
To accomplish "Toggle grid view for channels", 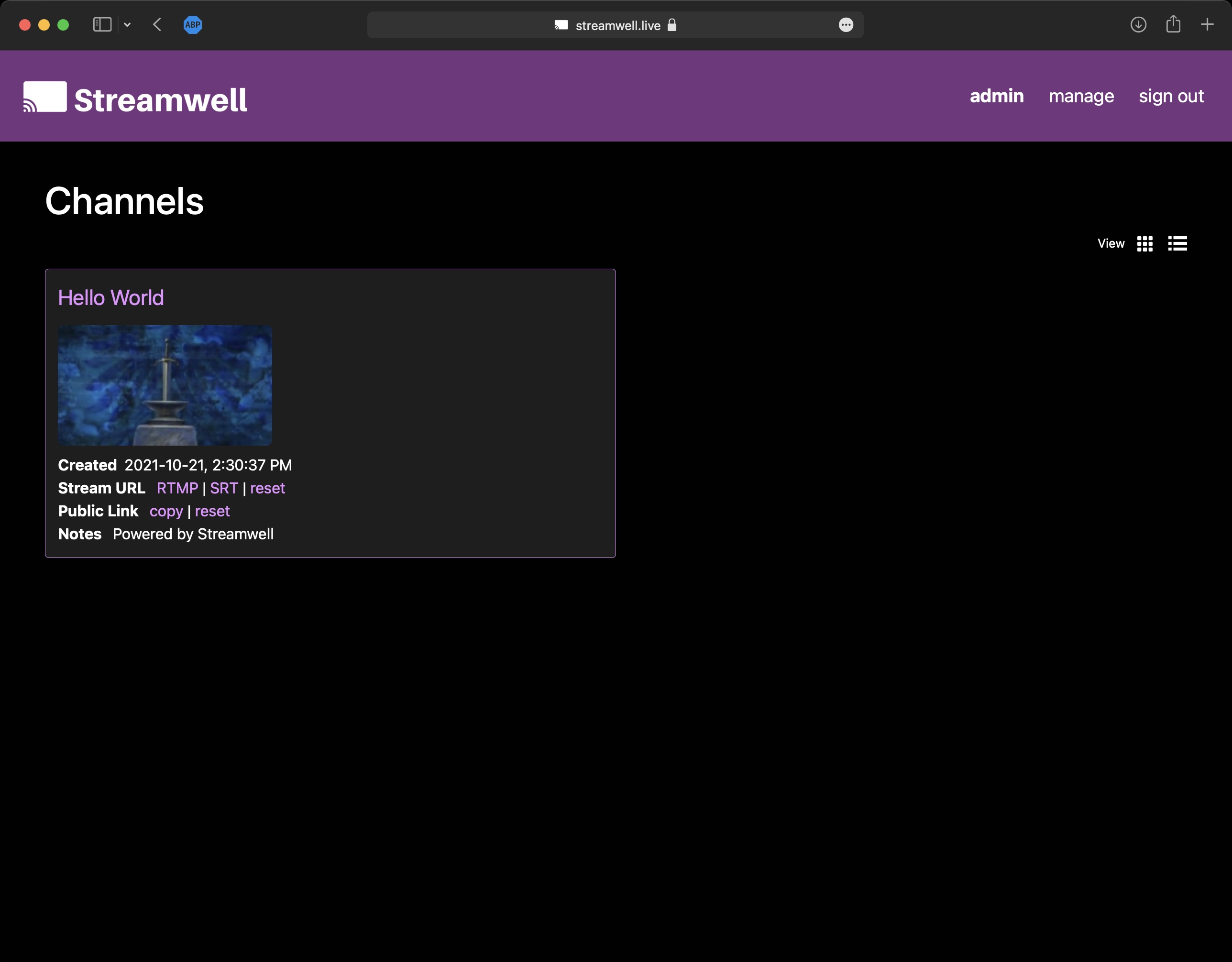I will (1145, 243).
